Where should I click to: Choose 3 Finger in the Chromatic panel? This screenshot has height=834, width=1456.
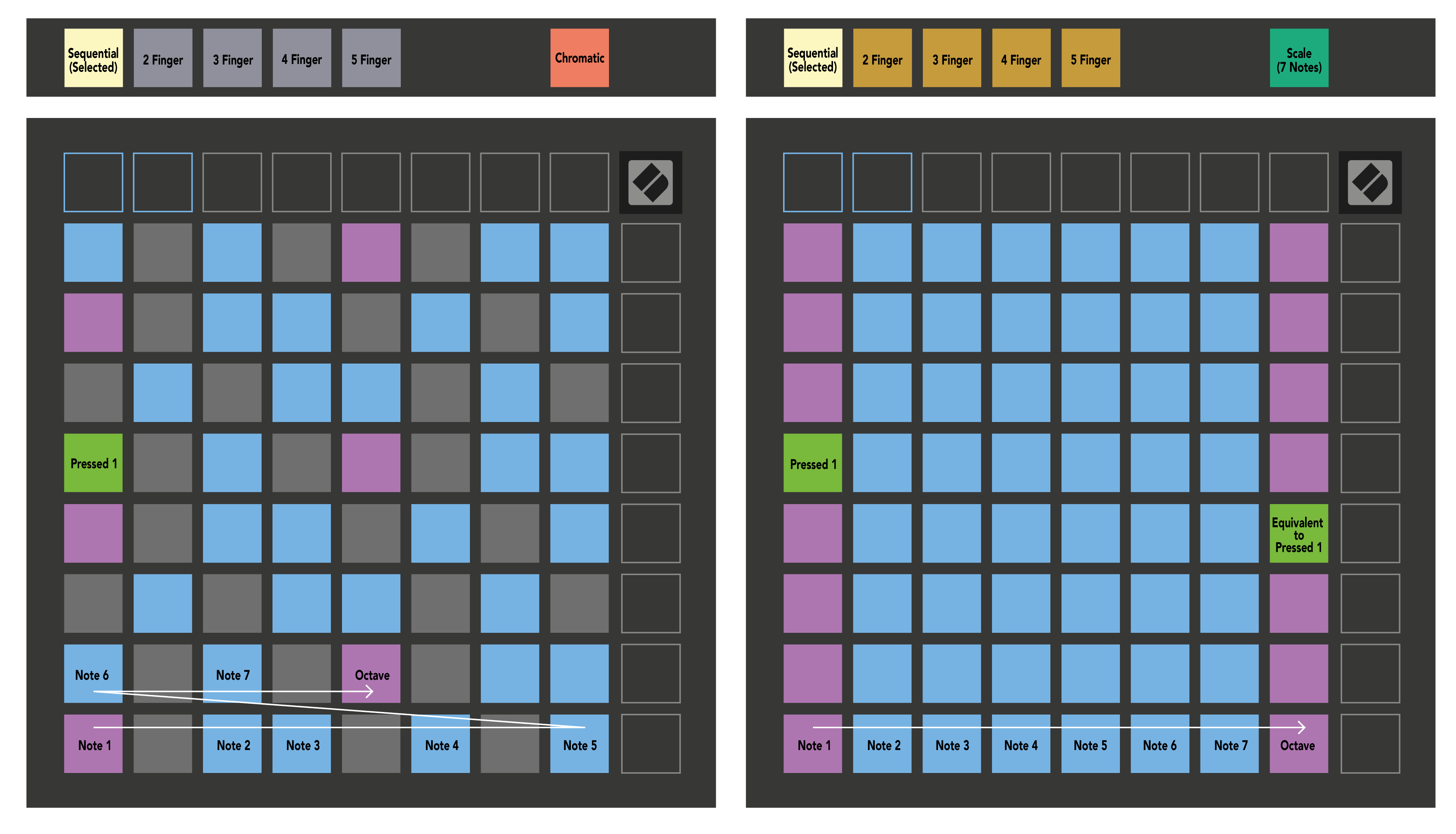point(233,58)
